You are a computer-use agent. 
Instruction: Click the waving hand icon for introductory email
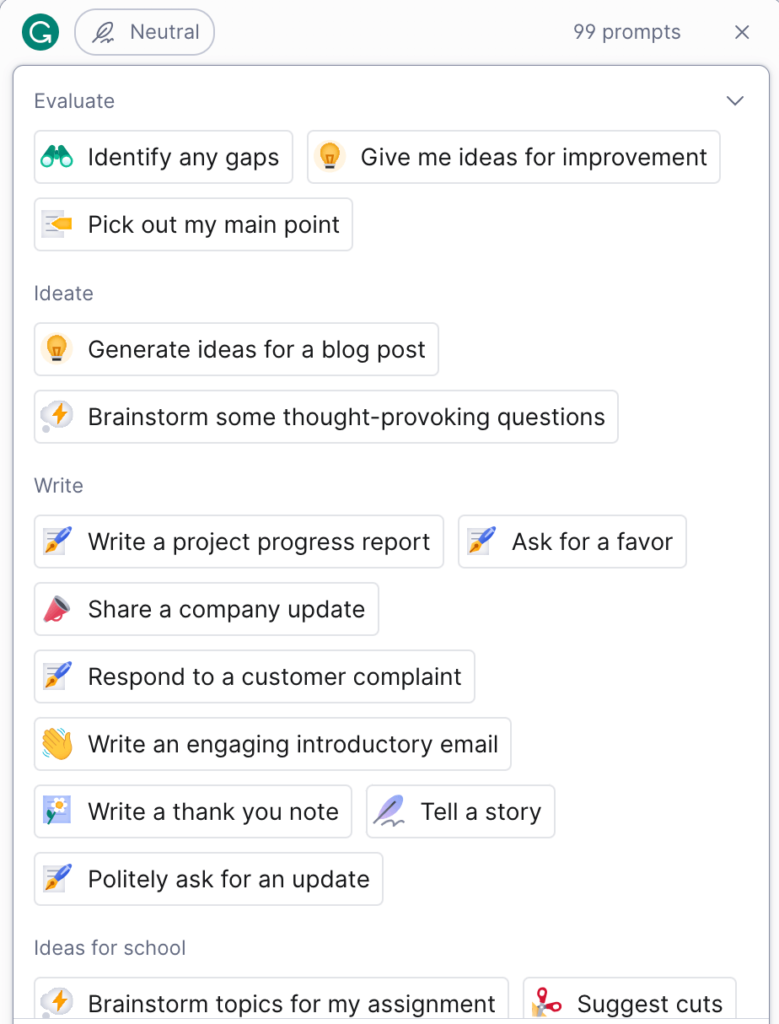click(x=57, y=744)
